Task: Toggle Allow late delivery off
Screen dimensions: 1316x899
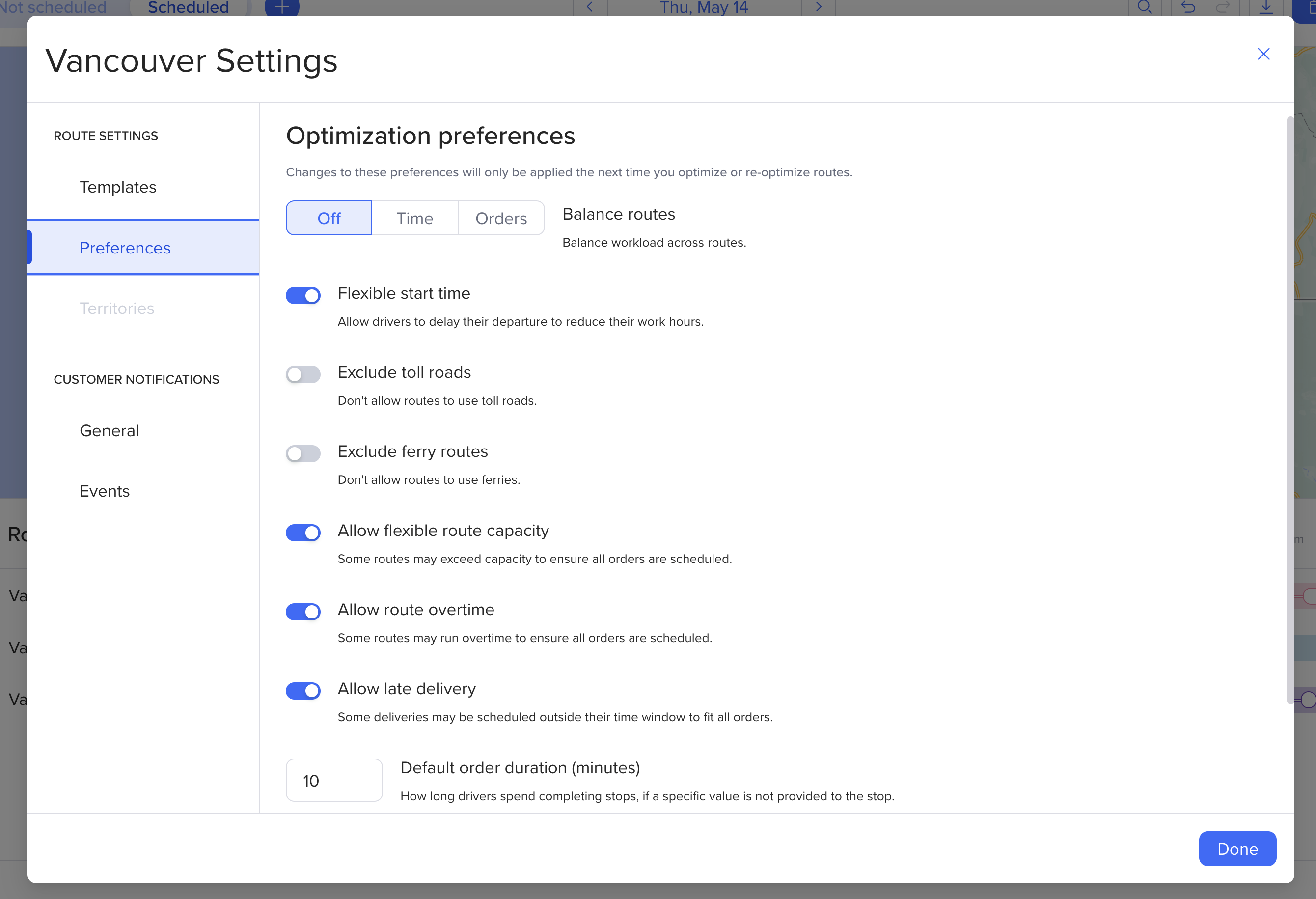Action: coord(303,691)
